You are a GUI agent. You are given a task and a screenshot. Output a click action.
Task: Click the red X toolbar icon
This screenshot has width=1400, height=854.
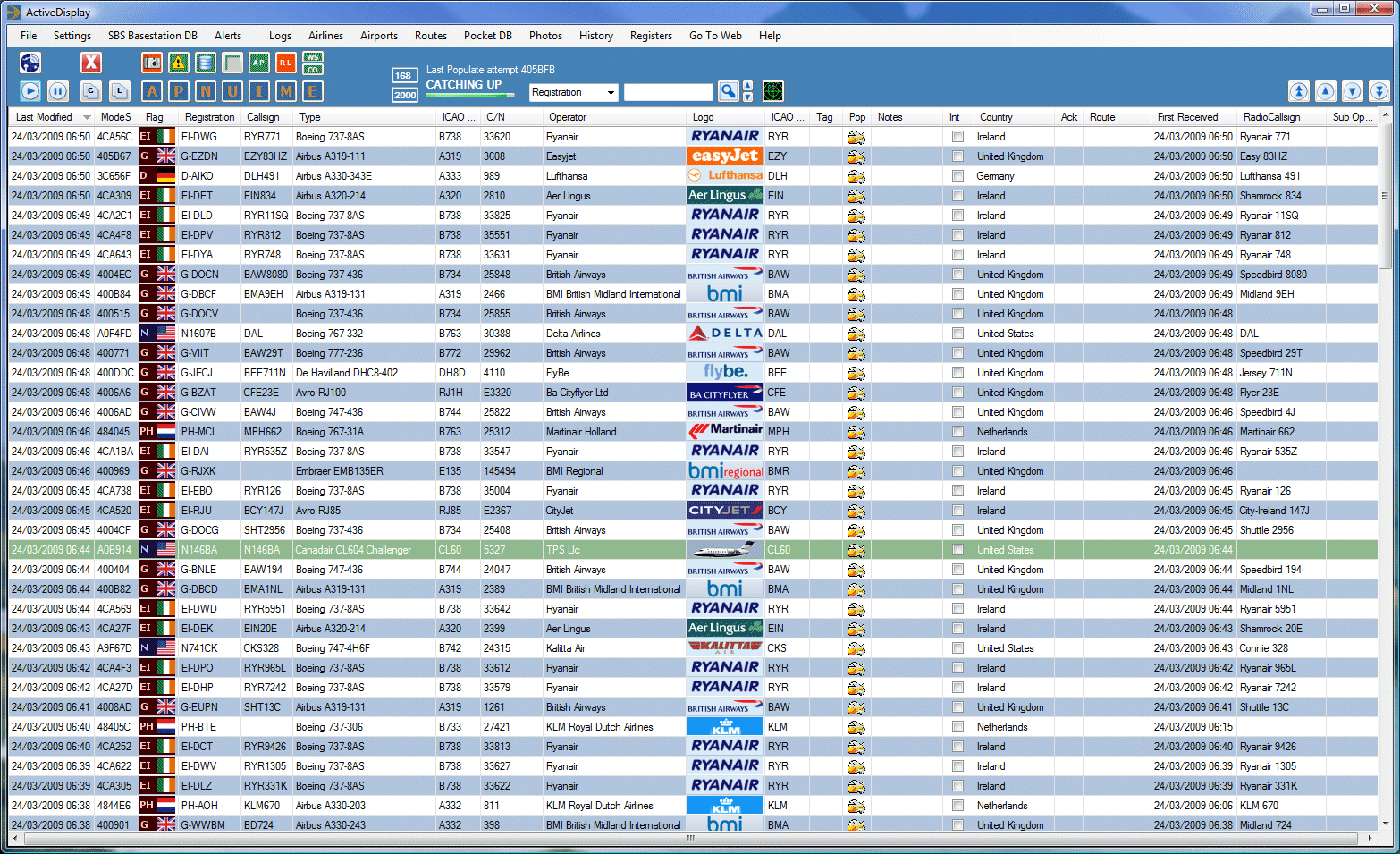[x=91, y=63]
